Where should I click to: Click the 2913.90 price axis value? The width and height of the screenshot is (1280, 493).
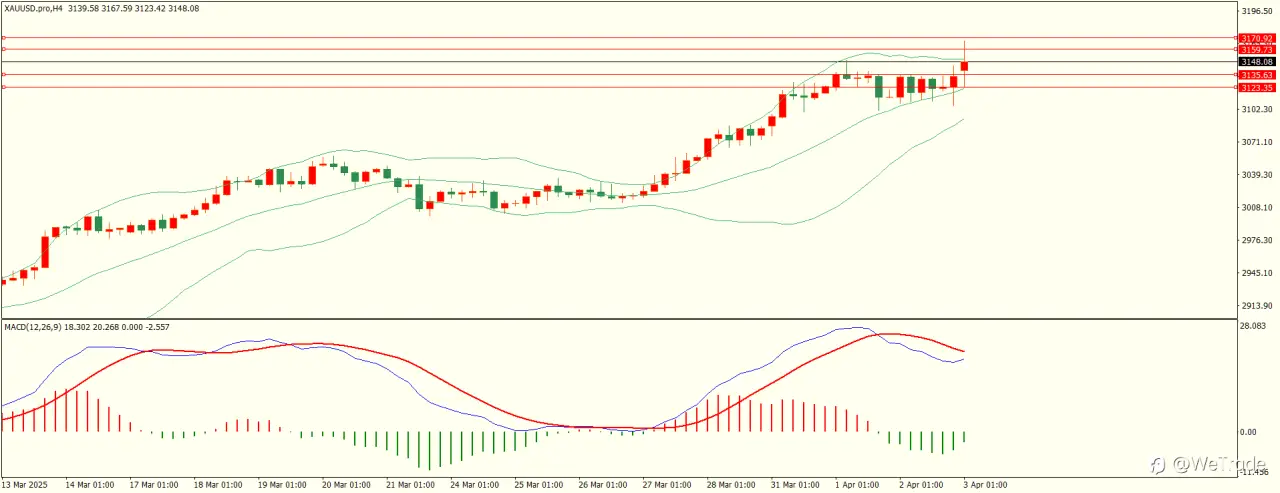[x=1257, y=306]
